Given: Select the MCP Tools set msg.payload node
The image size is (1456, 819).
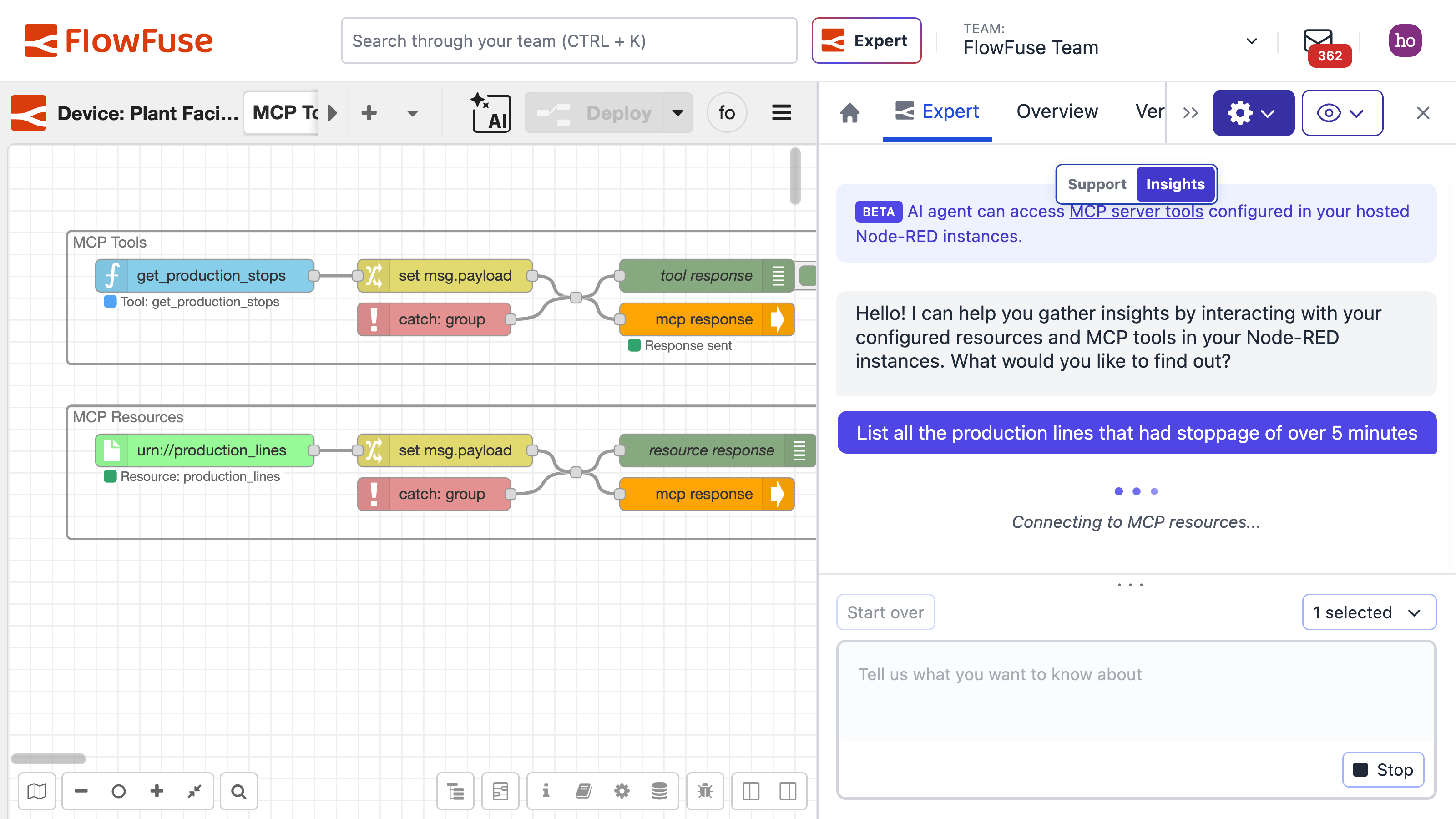Looking at the screenshot, I should pos(445,276).
